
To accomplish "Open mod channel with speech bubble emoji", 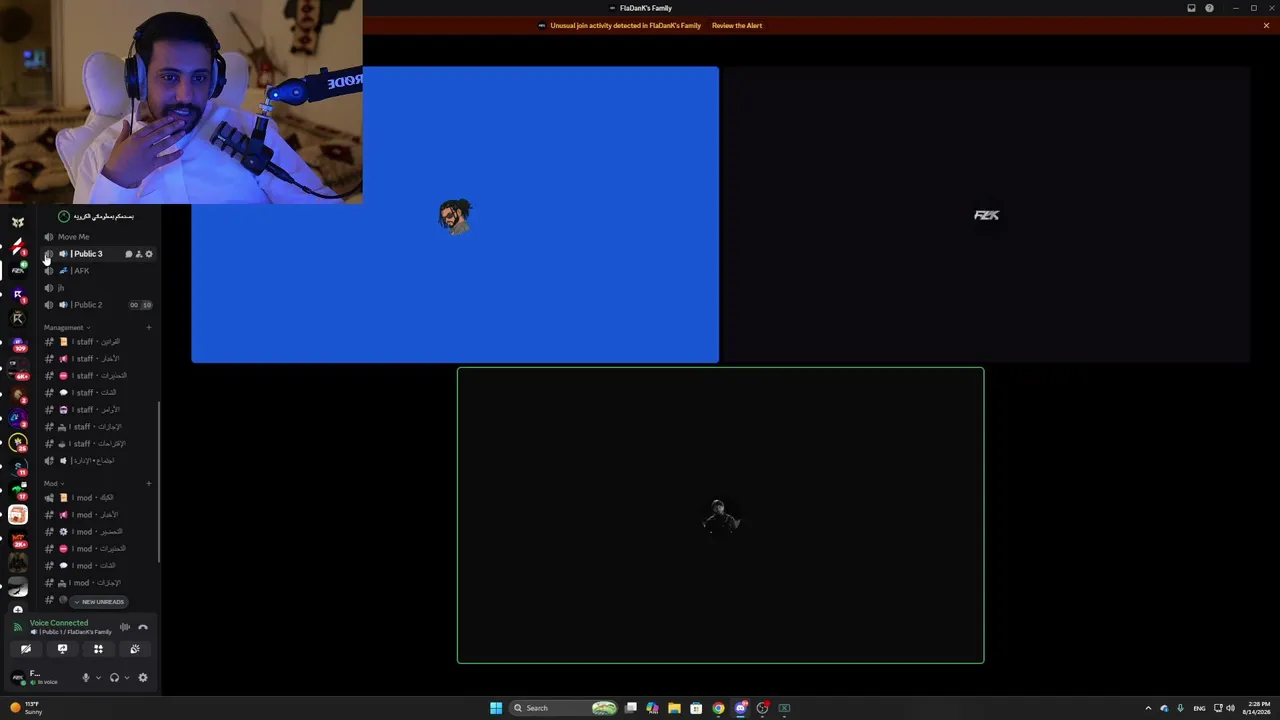I will click(98, 566).
